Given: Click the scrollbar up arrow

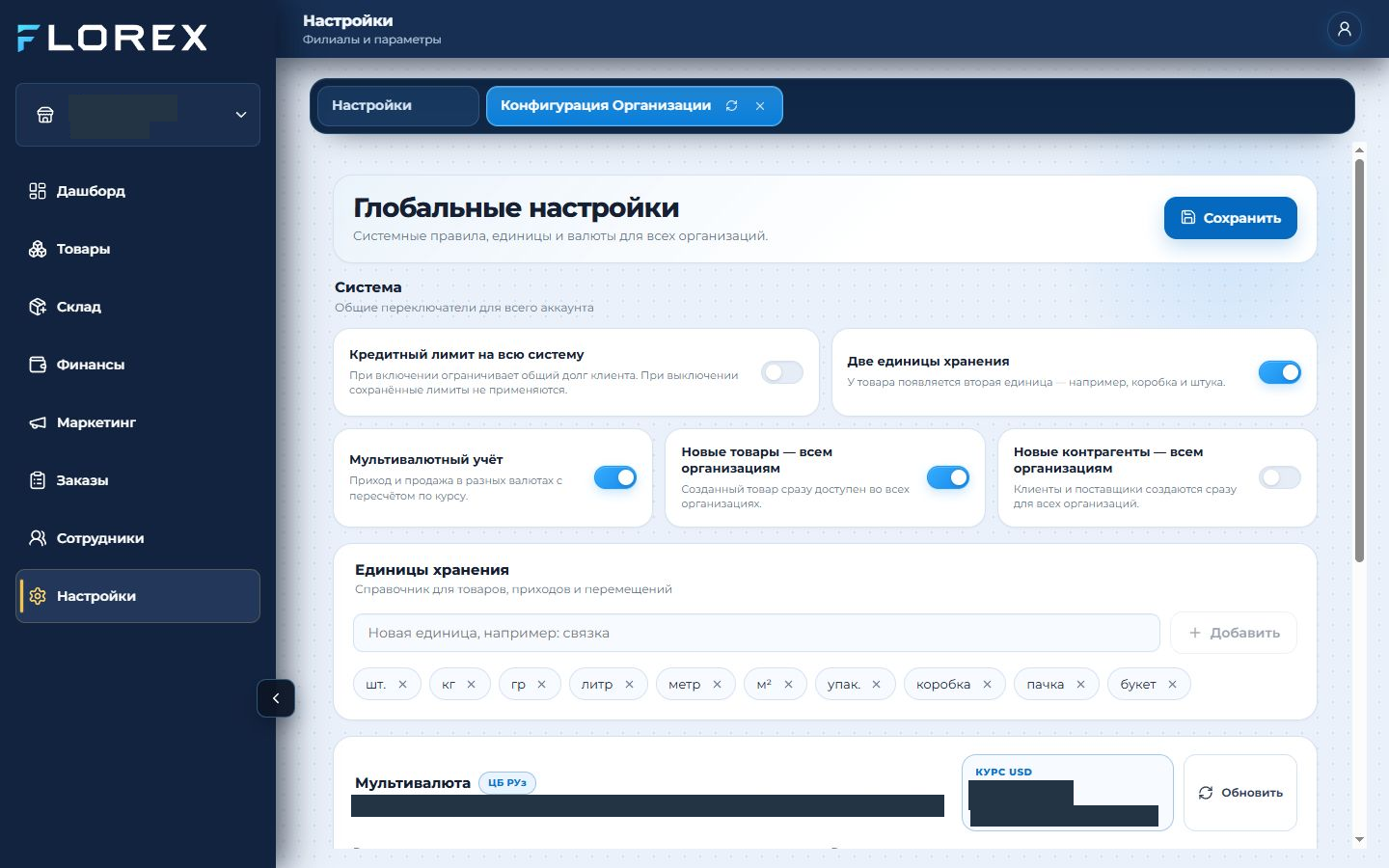Looking at the screenshot, I should [x=1359, y=150].
